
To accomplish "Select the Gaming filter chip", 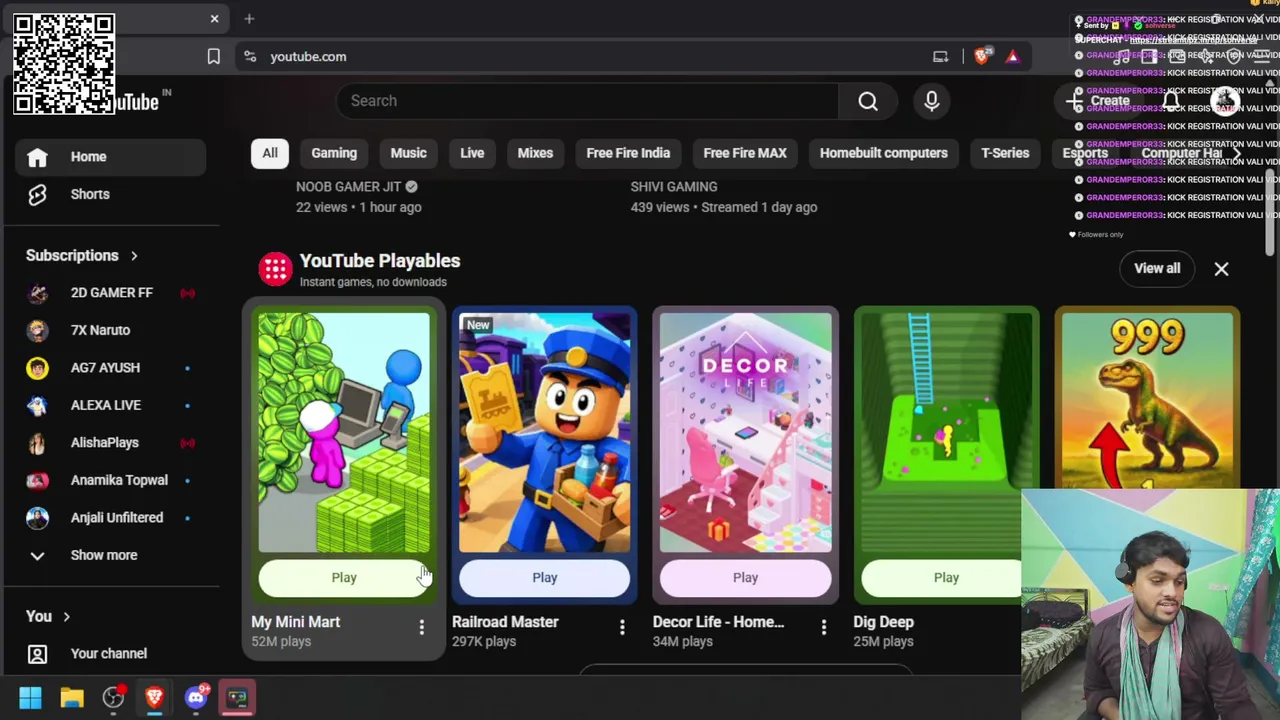I will (x=334, y=153).
